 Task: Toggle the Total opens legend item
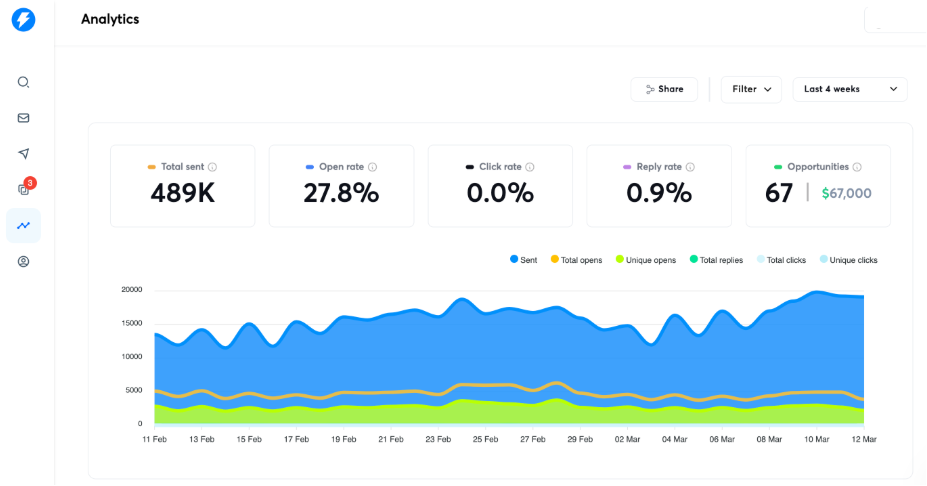click(576, 260)
